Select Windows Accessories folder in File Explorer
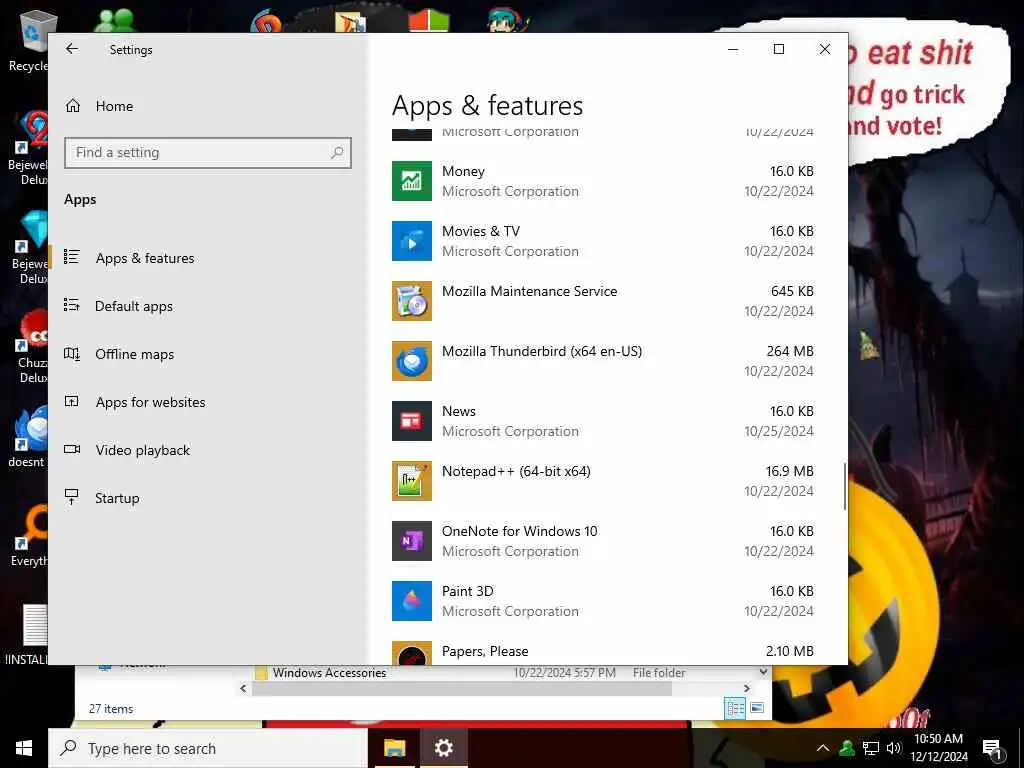 click(x=329, y=673)
